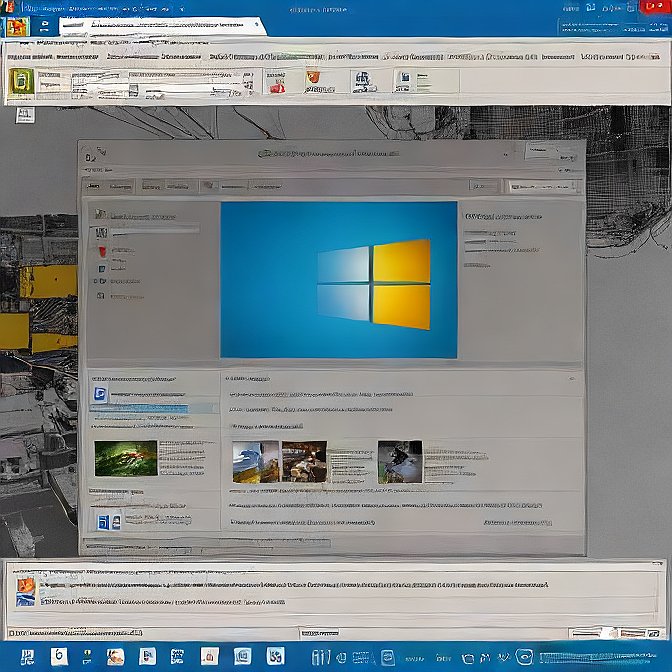Open the brown interior photo thumbnail
The width and height of the screenshot is (672, 672).
pos(304,462)
